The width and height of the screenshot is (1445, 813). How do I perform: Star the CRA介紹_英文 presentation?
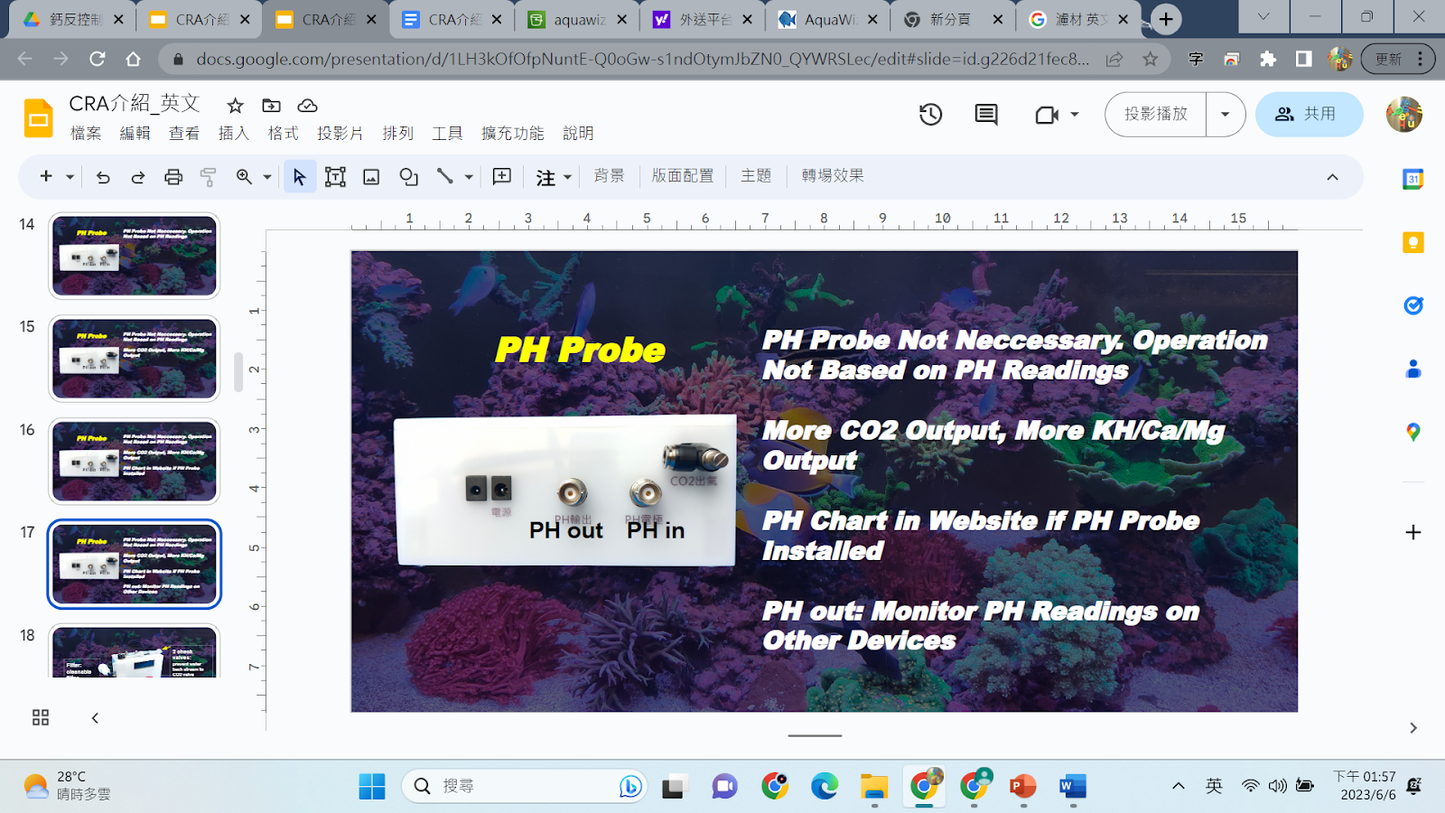[235, 105]
